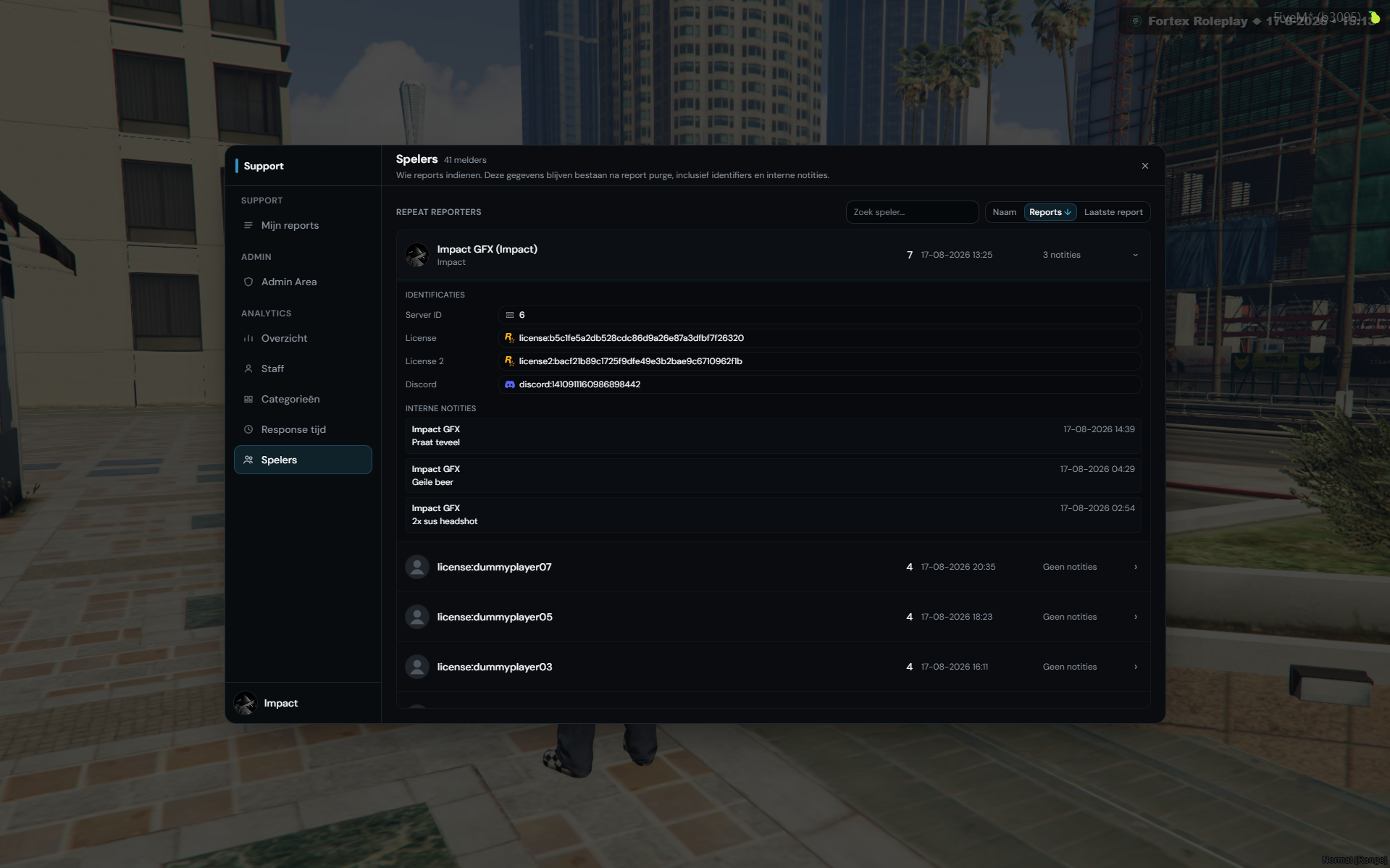Screen dimensions: 1390x868
Task: Sort players by Laatste report
Action: (1113, 212)
